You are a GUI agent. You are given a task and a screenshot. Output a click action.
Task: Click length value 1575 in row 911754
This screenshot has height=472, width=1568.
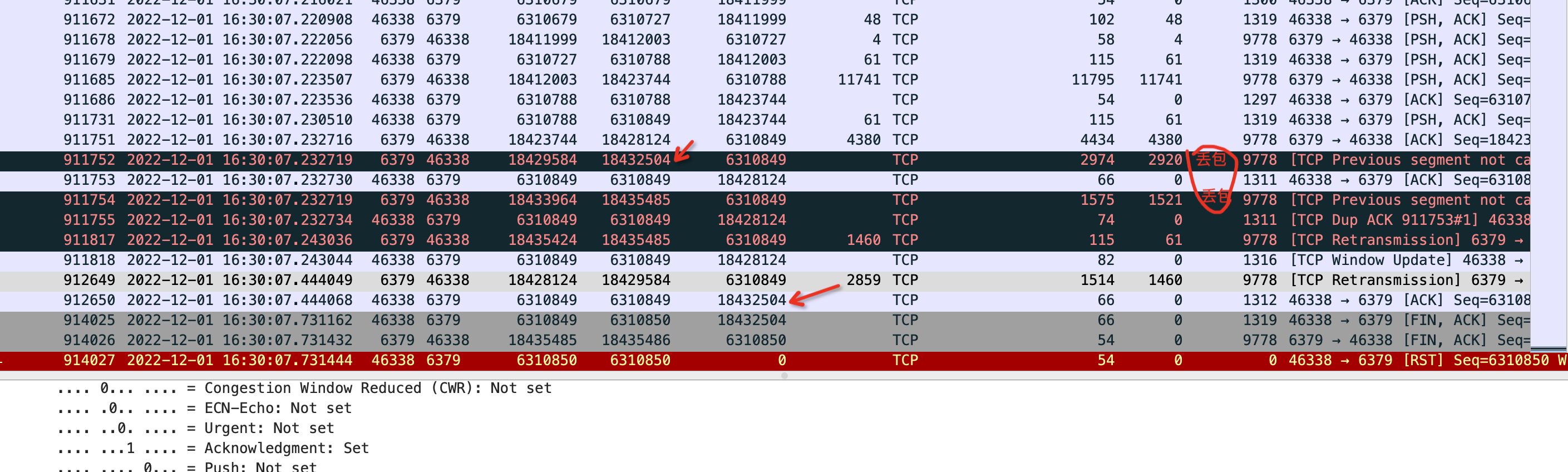pyautogui.click(x=1097, y=200)
